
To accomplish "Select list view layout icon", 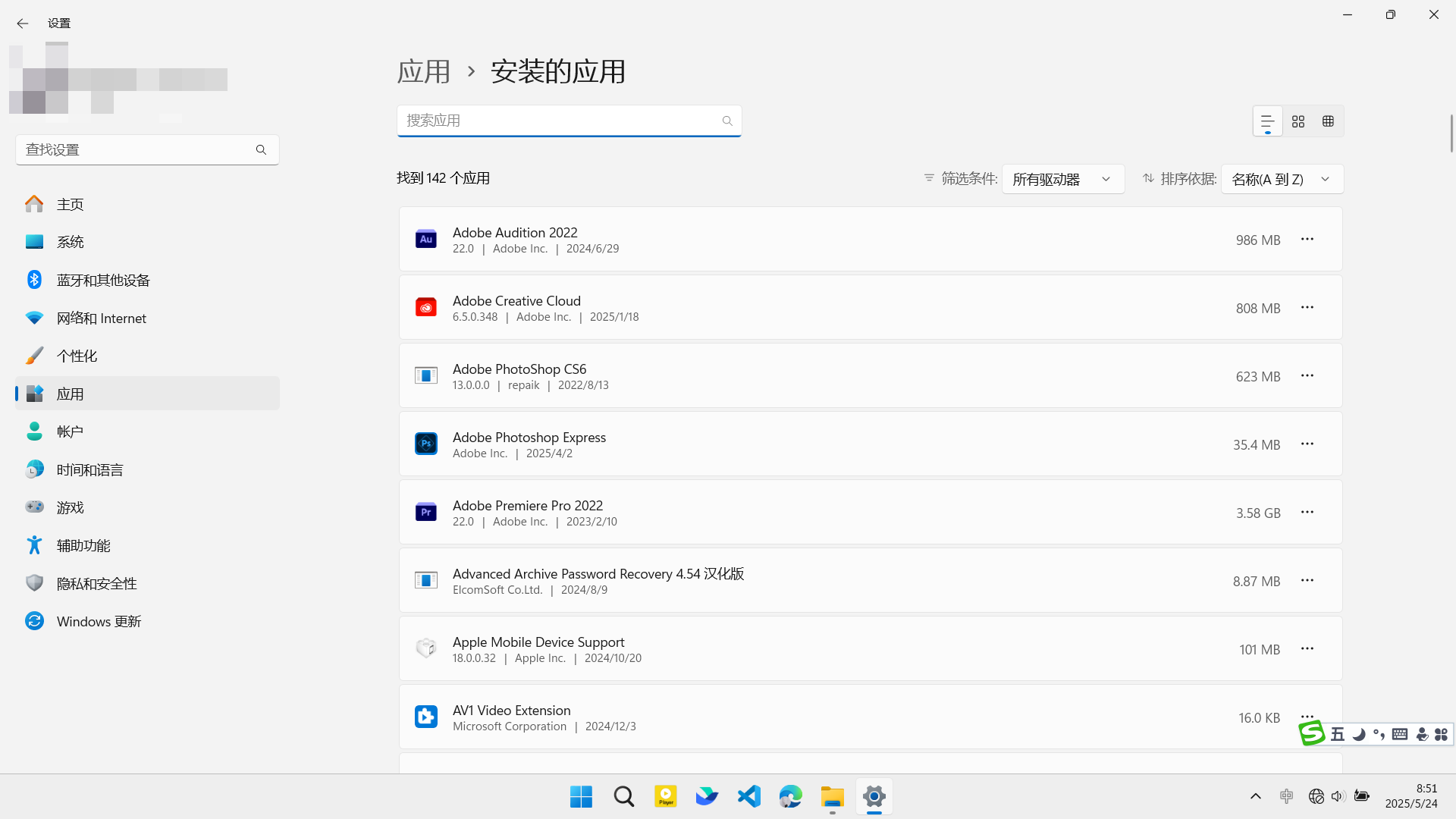I will pos(1267,121).
